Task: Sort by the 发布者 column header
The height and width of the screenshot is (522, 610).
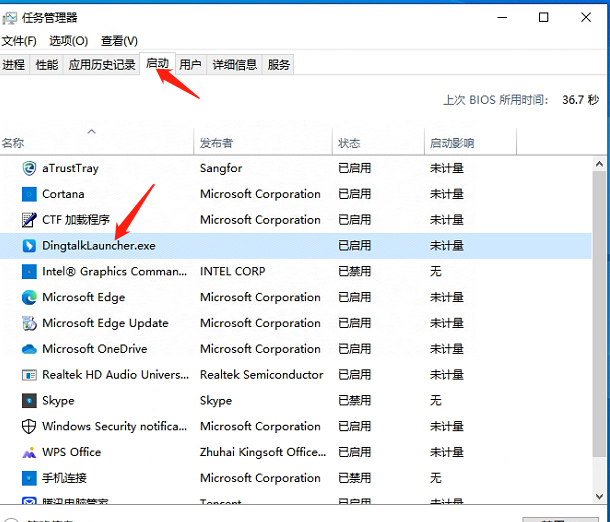Action: coord(263,141)
